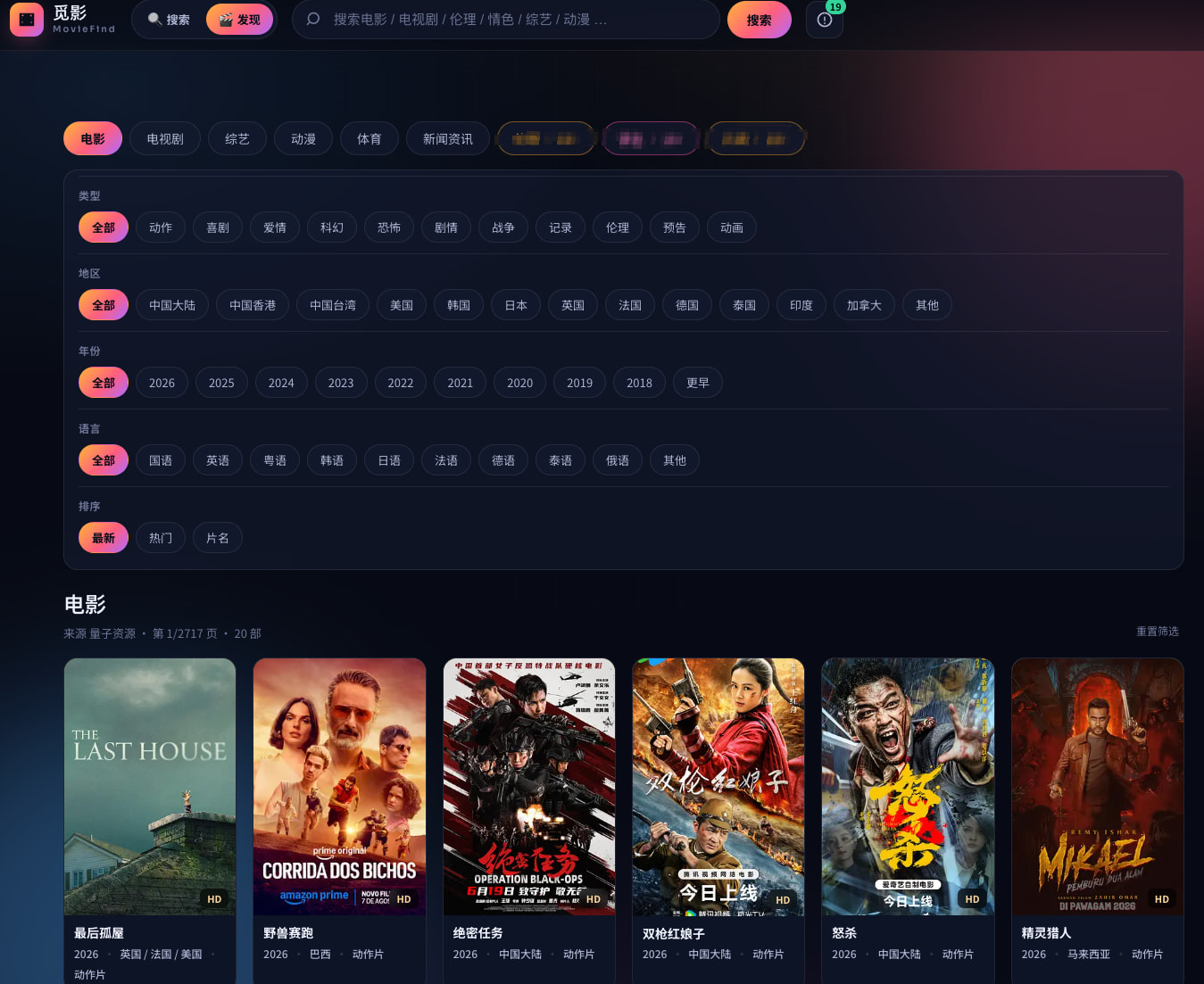The height and width of the screenshot is (984, 1204).
Task: Select the 记录 genre filter
Action: [560, 227]
